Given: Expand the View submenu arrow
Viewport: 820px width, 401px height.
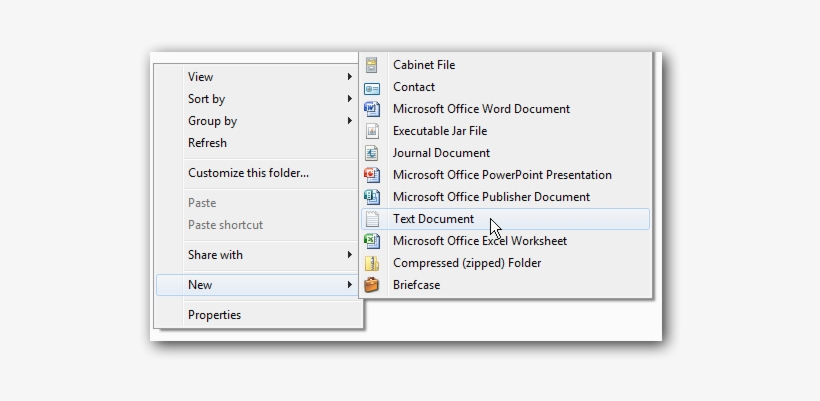Looking at the screenshot, I should tap(349, 77).
